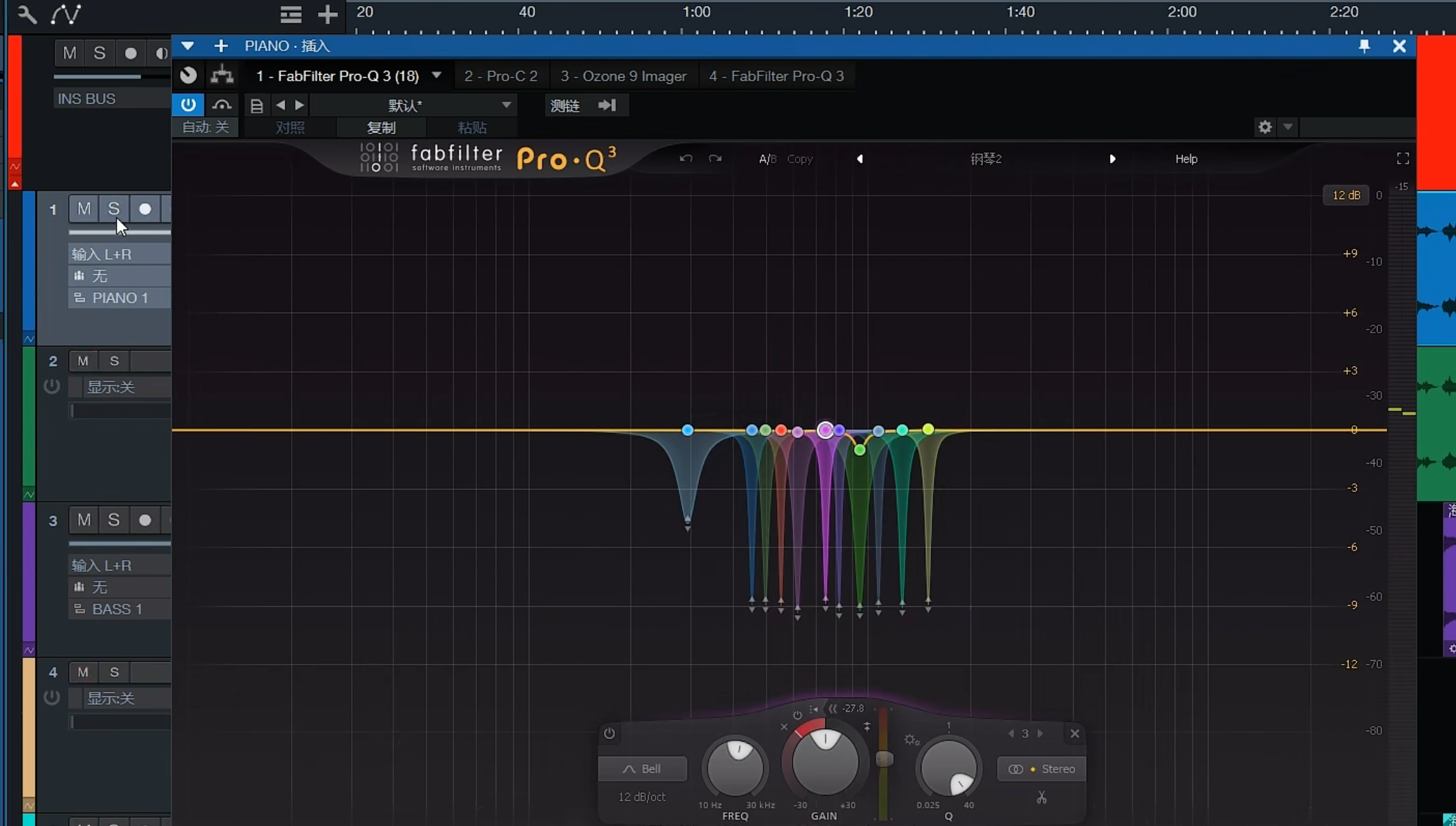
Task: Solo track 1 PIANO
Action: (114, 209)
